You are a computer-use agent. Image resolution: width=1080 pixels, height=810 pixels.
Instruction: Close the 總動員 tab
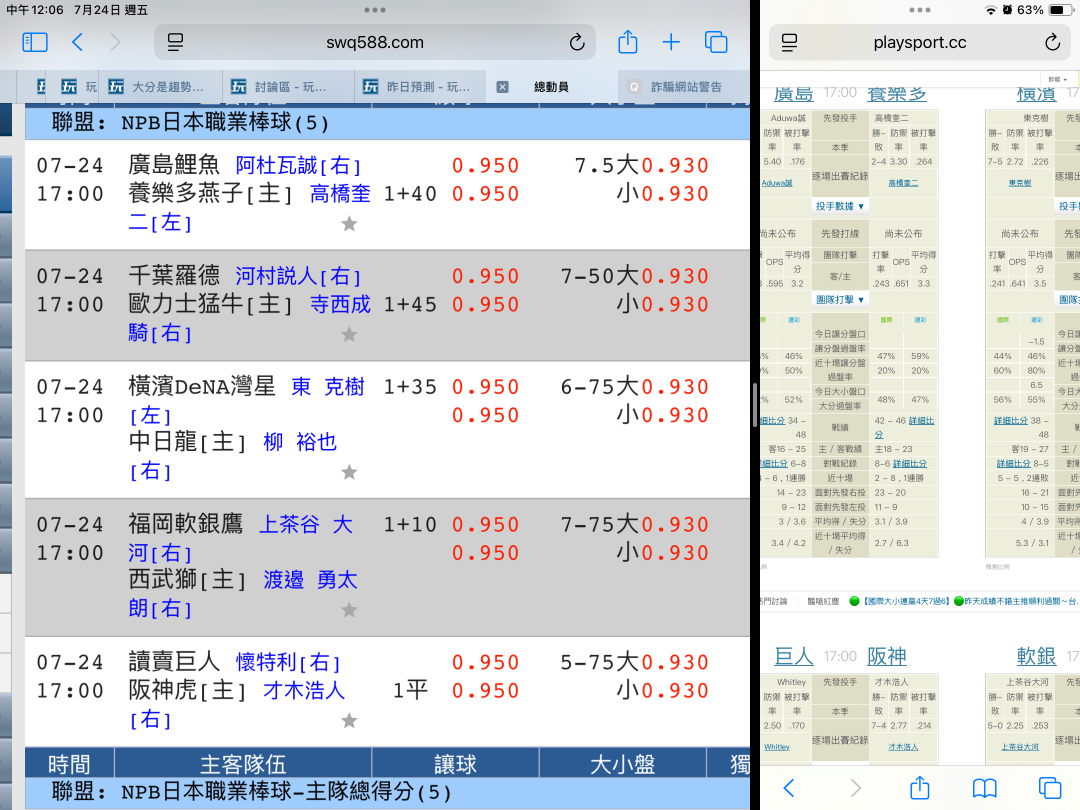coord(503,87)
